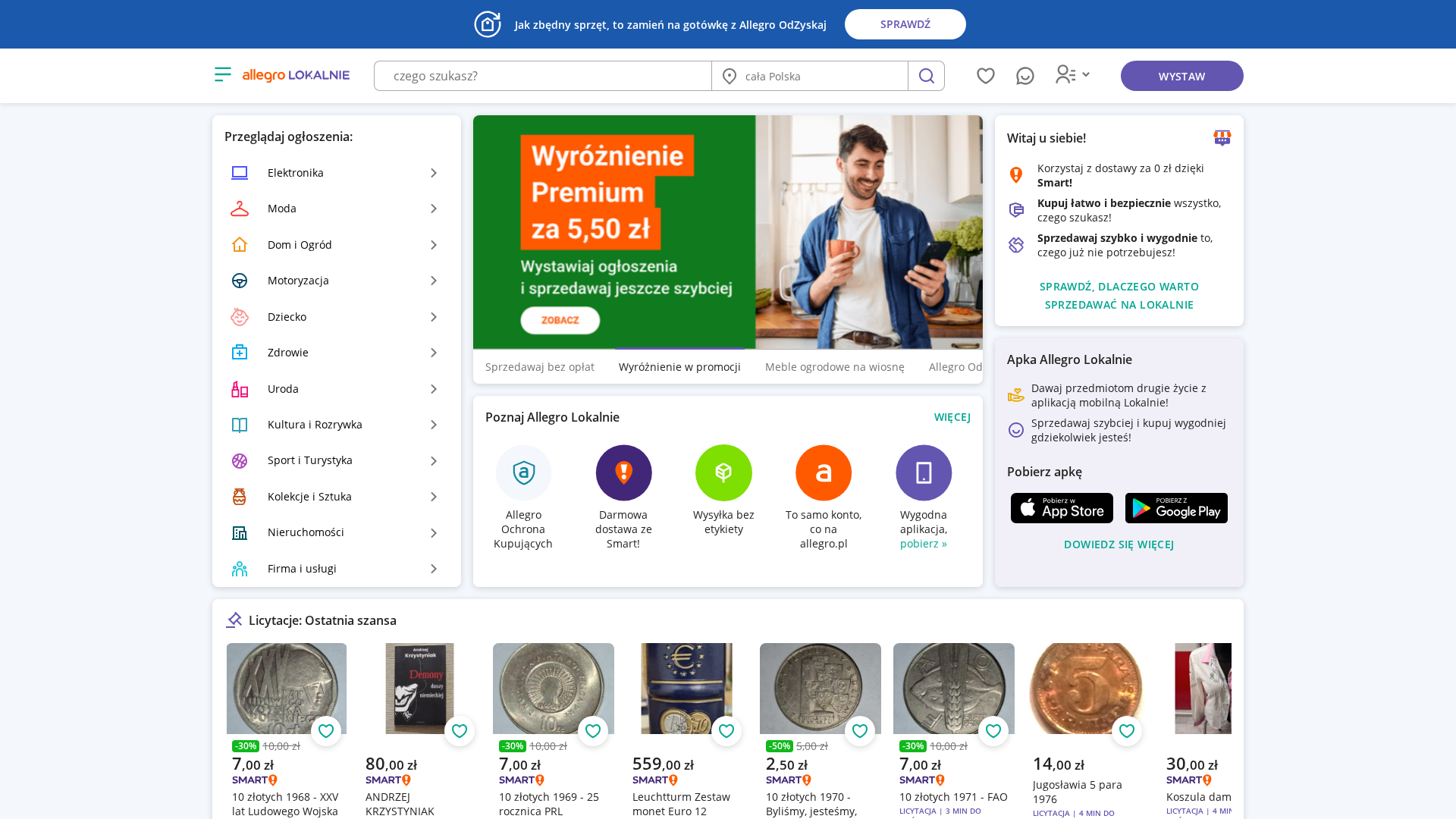Click the czego szukasz search field
The height and width of the screenshot is (819, 1456).
coord(543,76)
